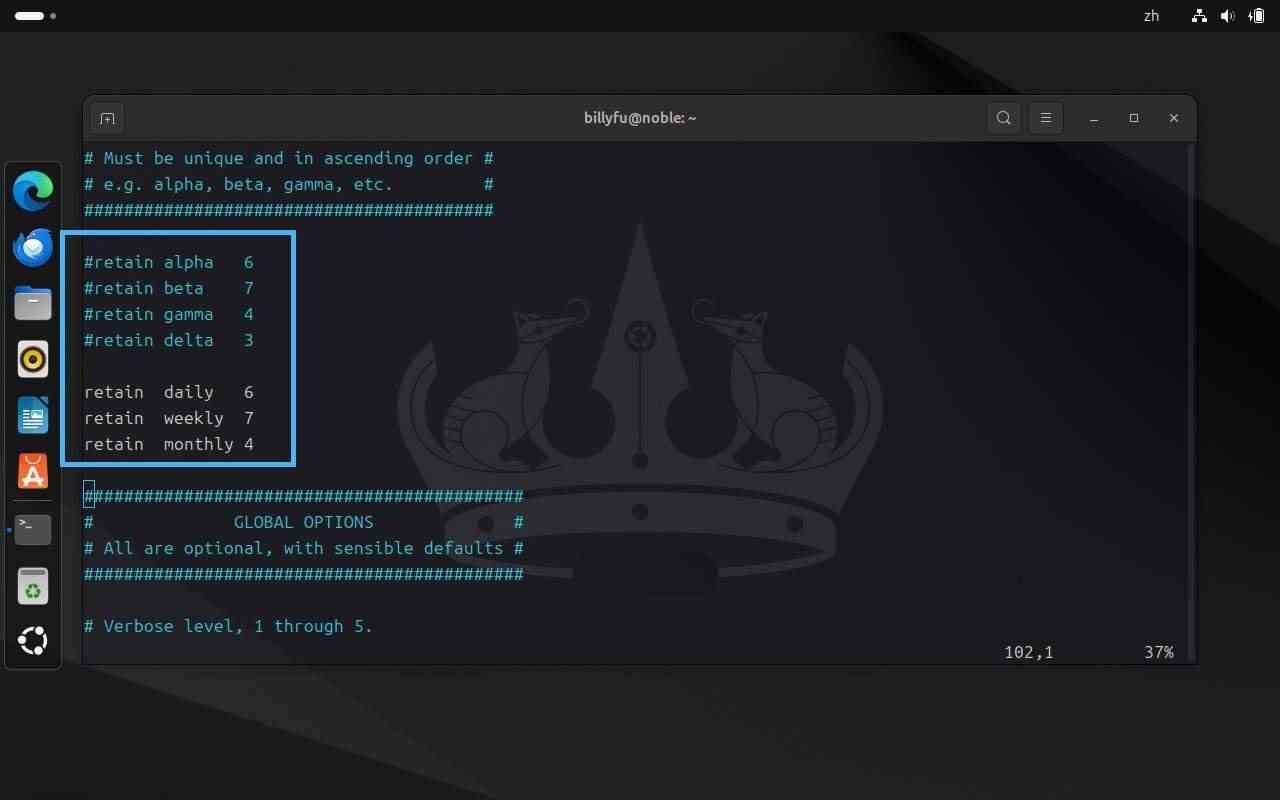Click the '102,1' cursor position indicator

click(x=1029, y=652)
